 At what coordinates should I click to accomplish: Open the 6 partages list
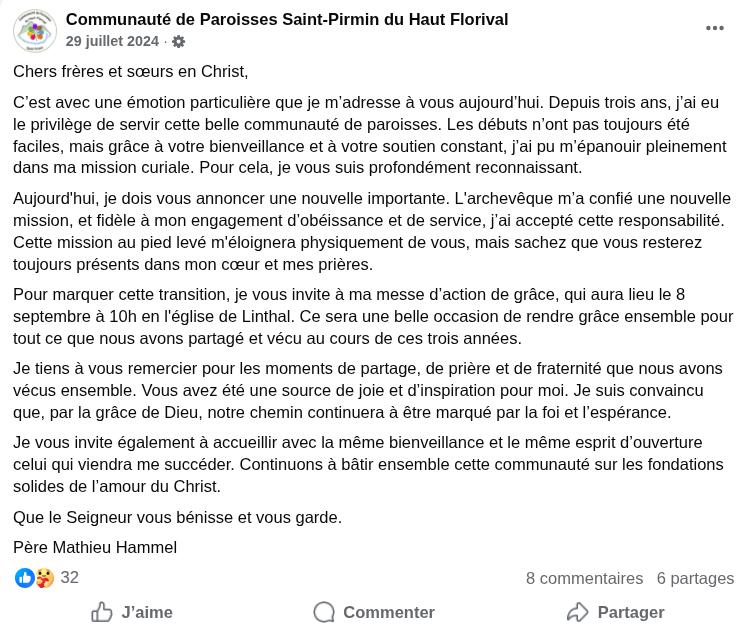point(695,578)
